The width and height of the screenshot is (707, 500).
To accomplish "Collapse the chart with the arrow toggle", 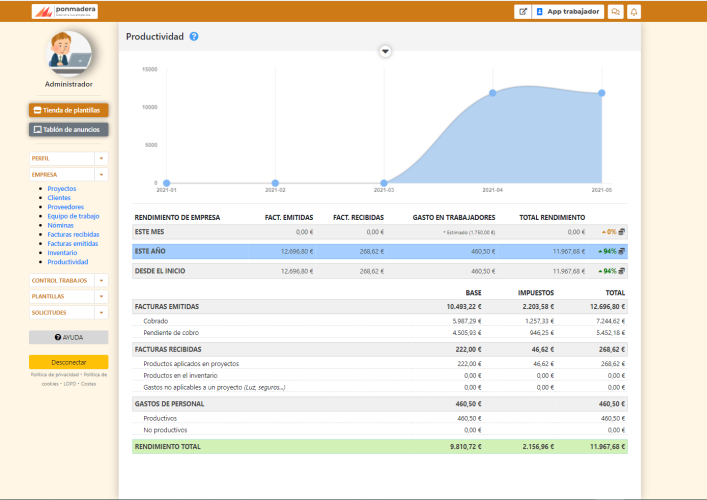I will pos(385,51).
